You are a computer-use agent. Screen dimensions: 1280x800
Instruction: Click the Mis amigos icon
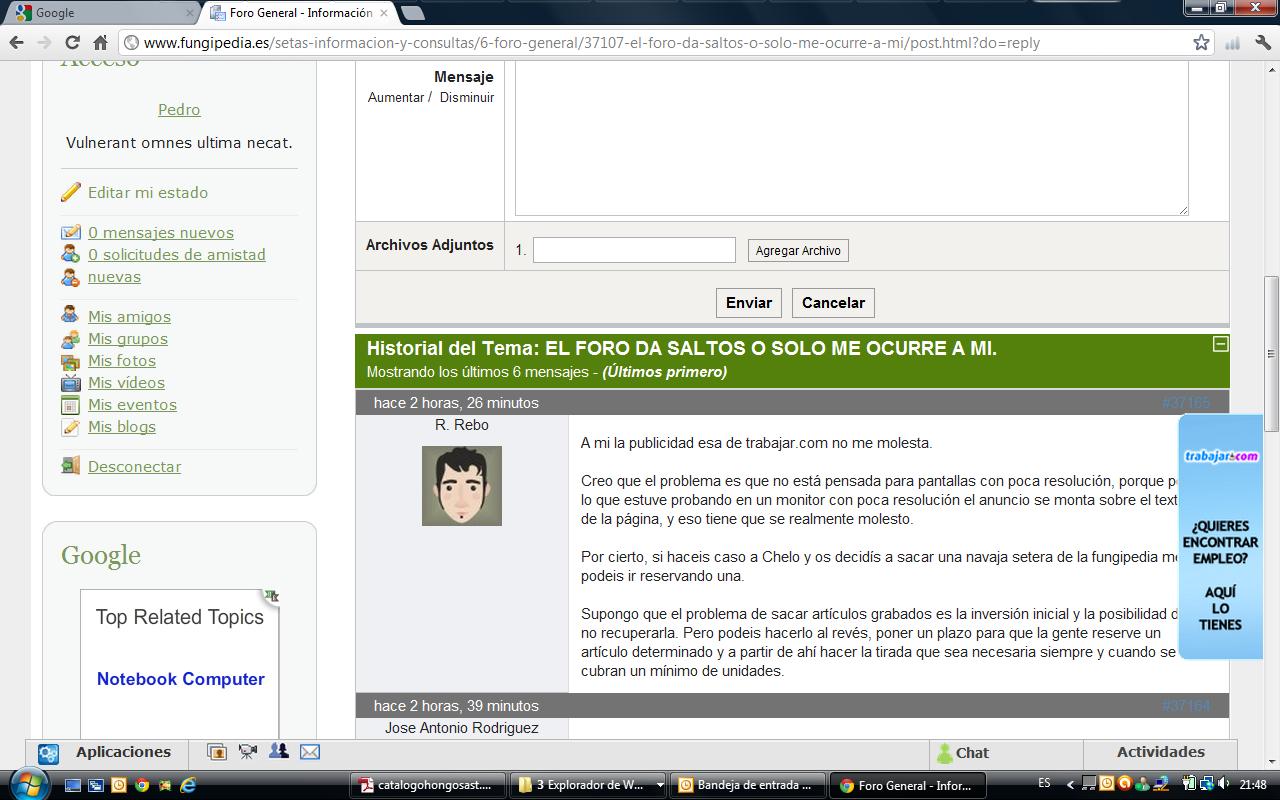pyautogui.click(x=70, y=316)
